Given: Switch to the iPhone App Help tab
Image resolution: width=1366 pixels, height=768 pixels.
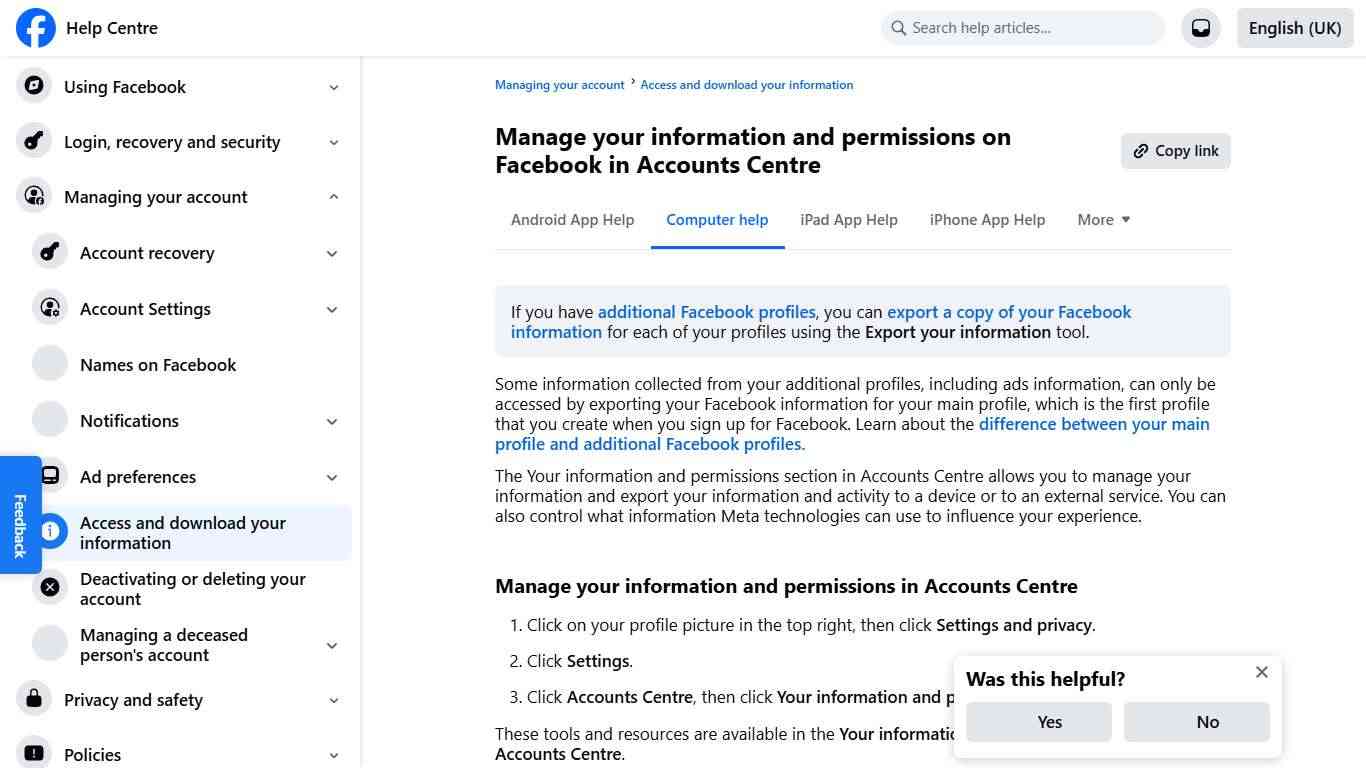Looking at the screenshot, I should click(987, 219).
